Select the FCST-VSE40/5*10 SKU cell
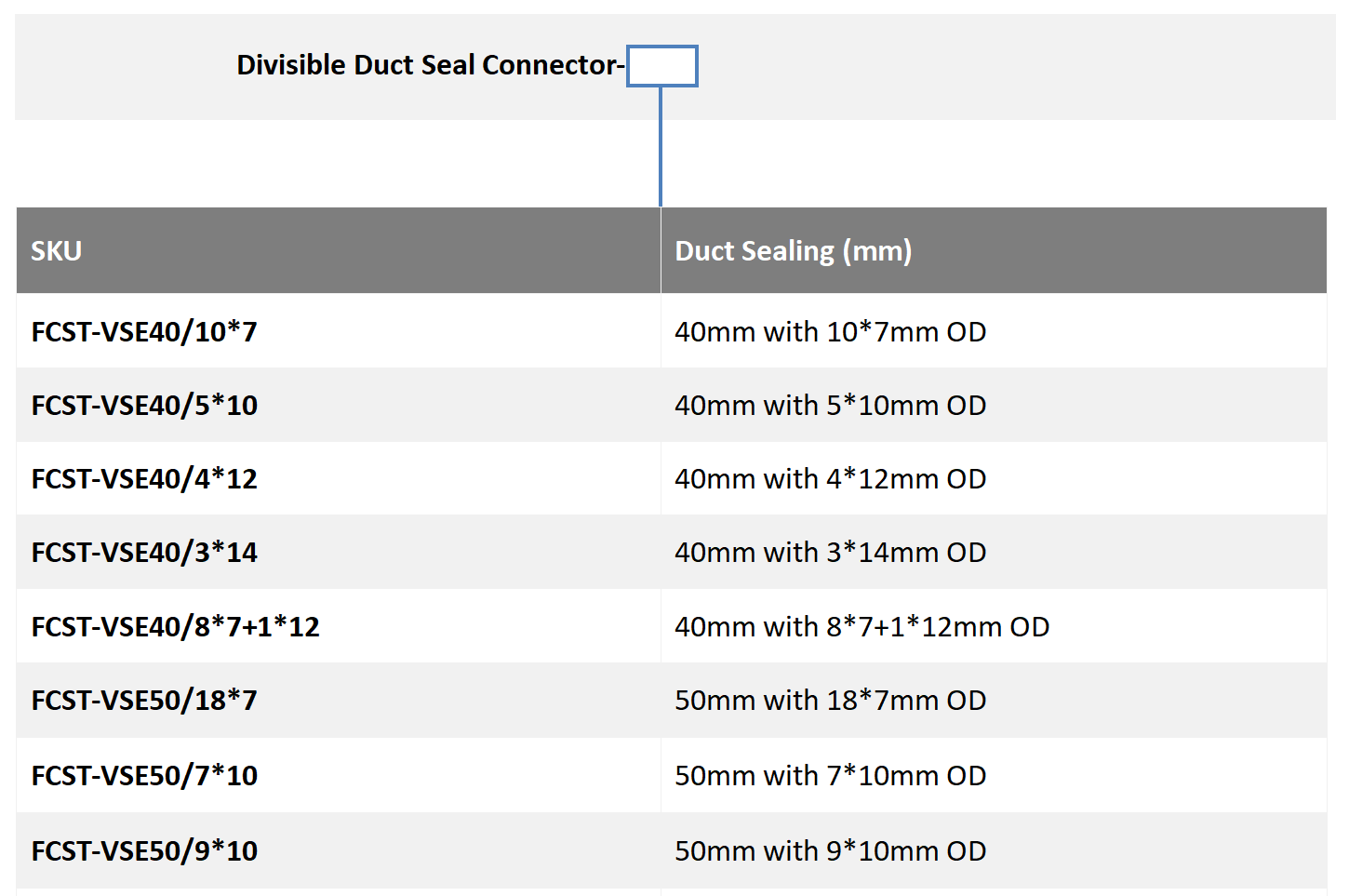The width and height of the screenshot is (1349, 896). 144,406
